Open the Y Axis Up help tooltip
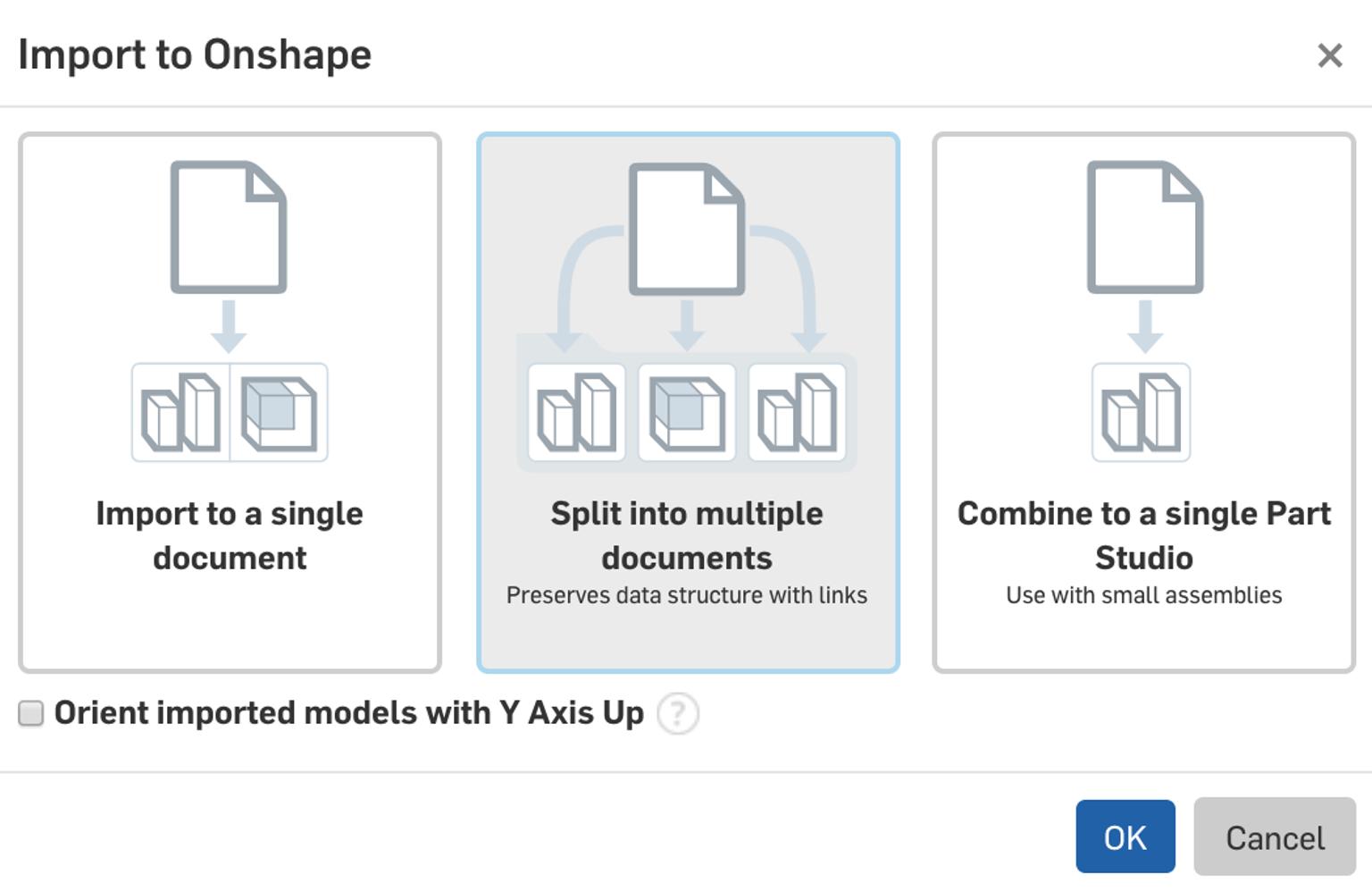The image size is (1372, 891). [678, 712]
